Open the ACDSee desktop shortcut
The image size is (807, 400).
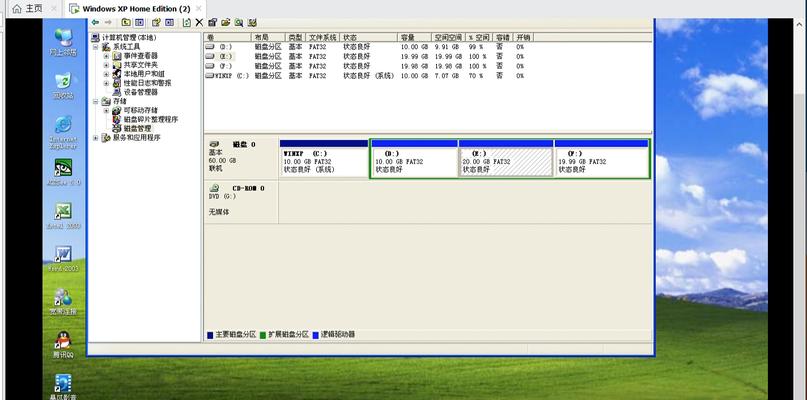click(x=63, y=172)
